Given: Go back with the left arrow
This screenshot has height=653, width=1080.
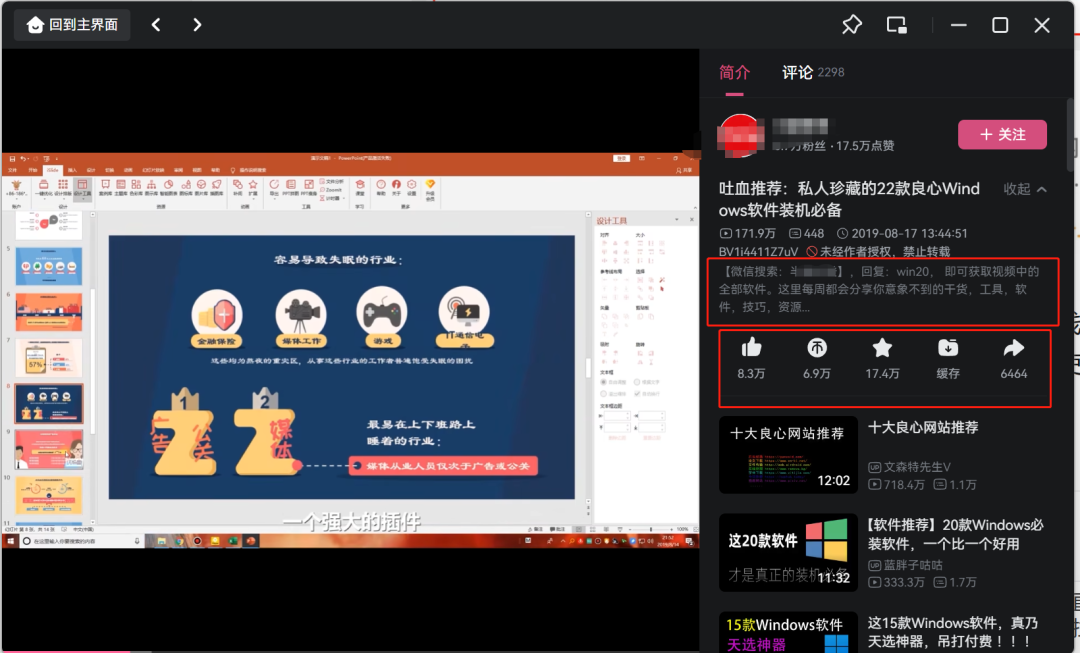Looking at the screenshot, I should 156,25.
